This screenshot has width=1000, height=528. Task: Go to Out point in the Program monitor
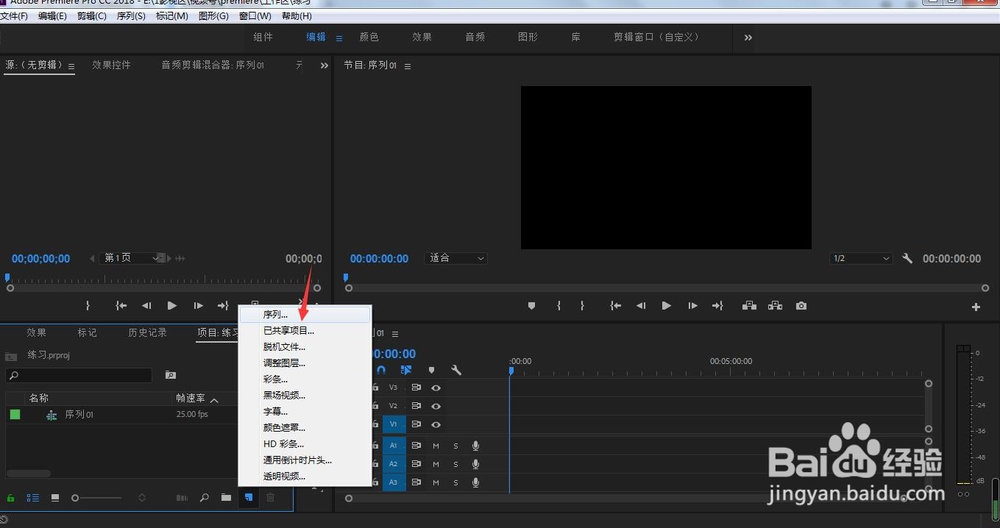pyautogui.click(x=718, y=306)
